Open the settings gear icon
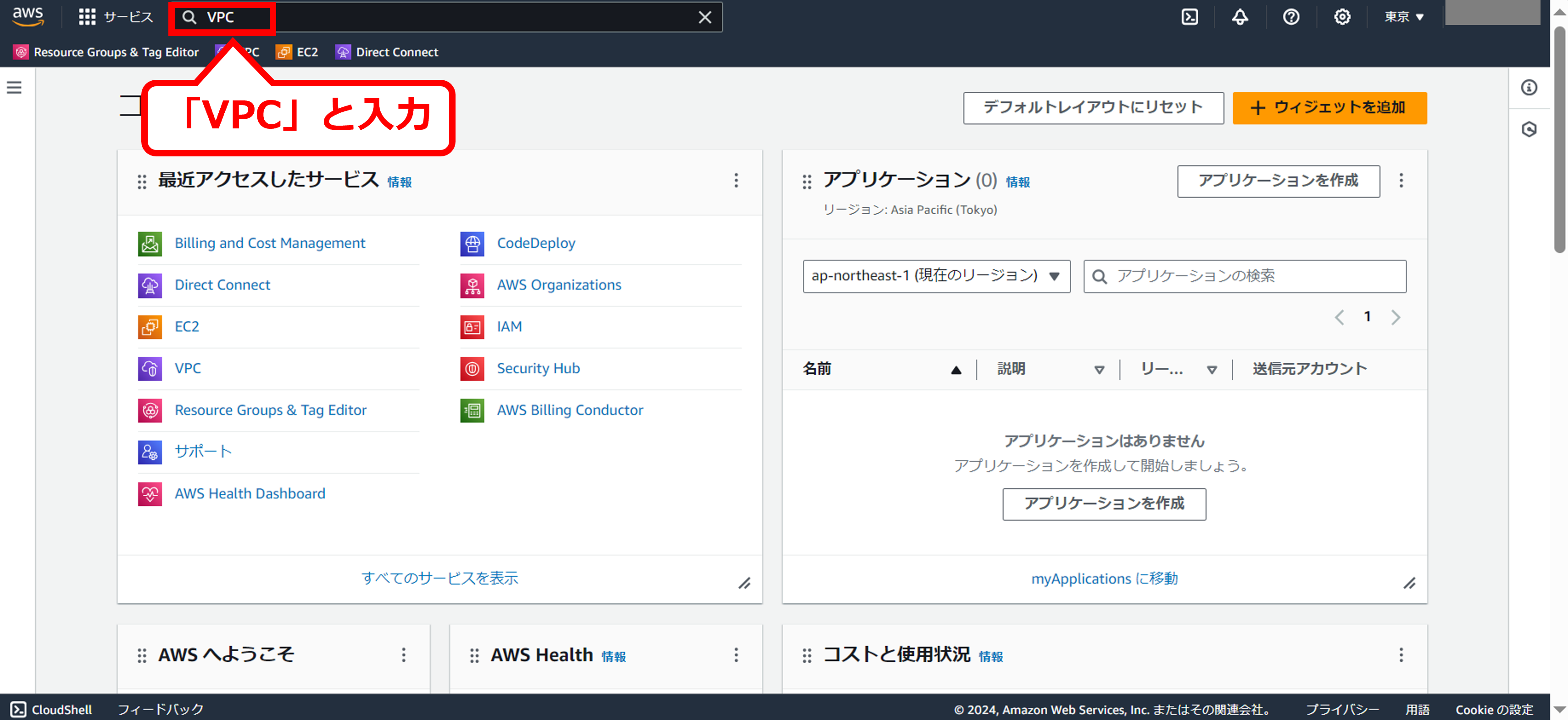Image resolution: width=1568 pixels, height=720 pixels. (x=1342, y=17)
